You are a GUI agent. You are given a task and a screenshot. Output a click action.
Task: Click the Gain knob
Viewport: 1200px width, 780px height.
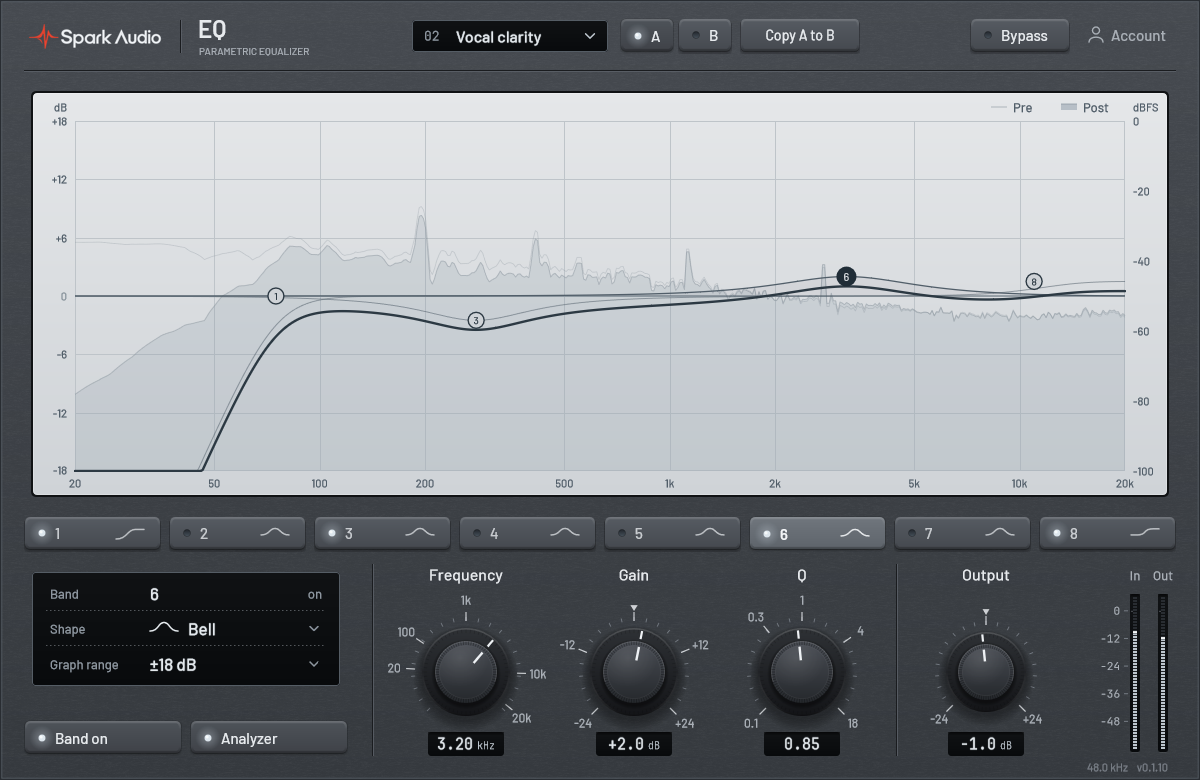(634, 671)
